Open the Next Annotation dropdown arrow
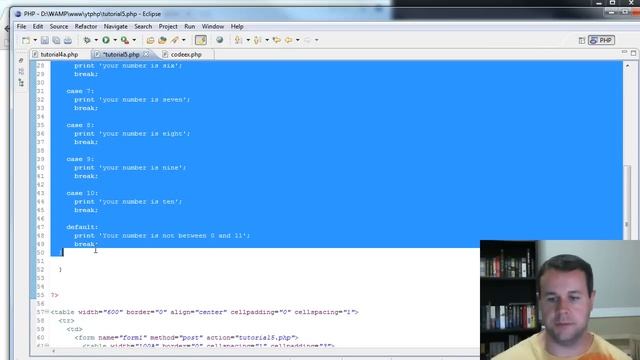 [248, 40]
